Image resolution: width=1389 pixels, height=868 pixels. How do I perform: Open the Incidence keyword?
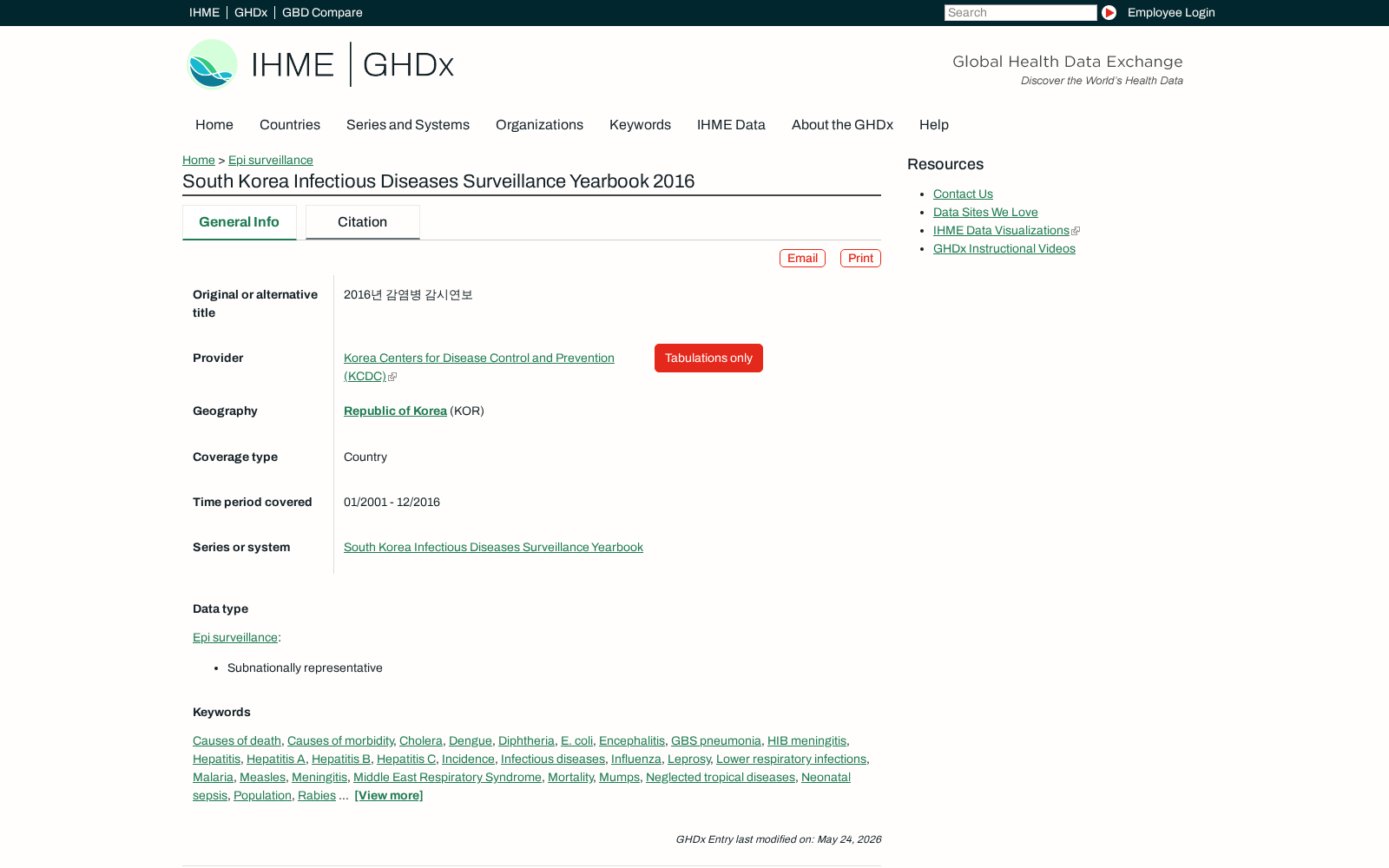(468, 759)
